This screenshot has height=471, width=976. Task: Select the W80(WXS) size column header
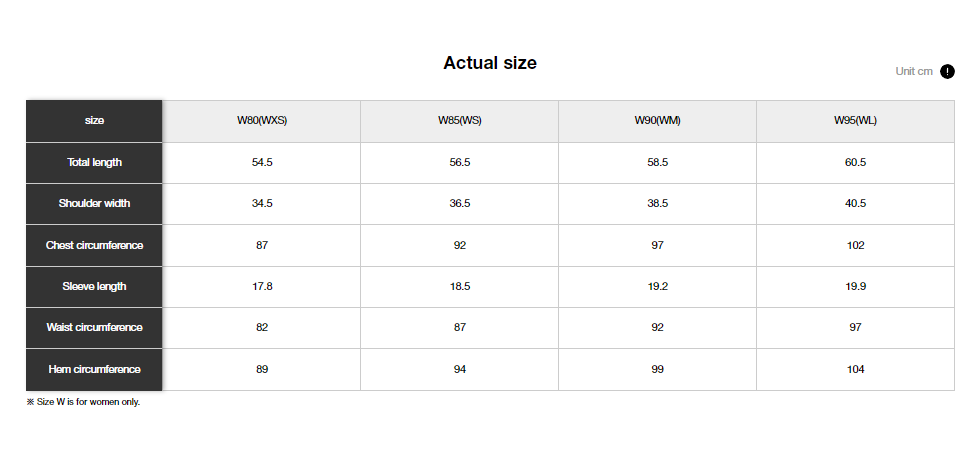(x=262, y=121)
